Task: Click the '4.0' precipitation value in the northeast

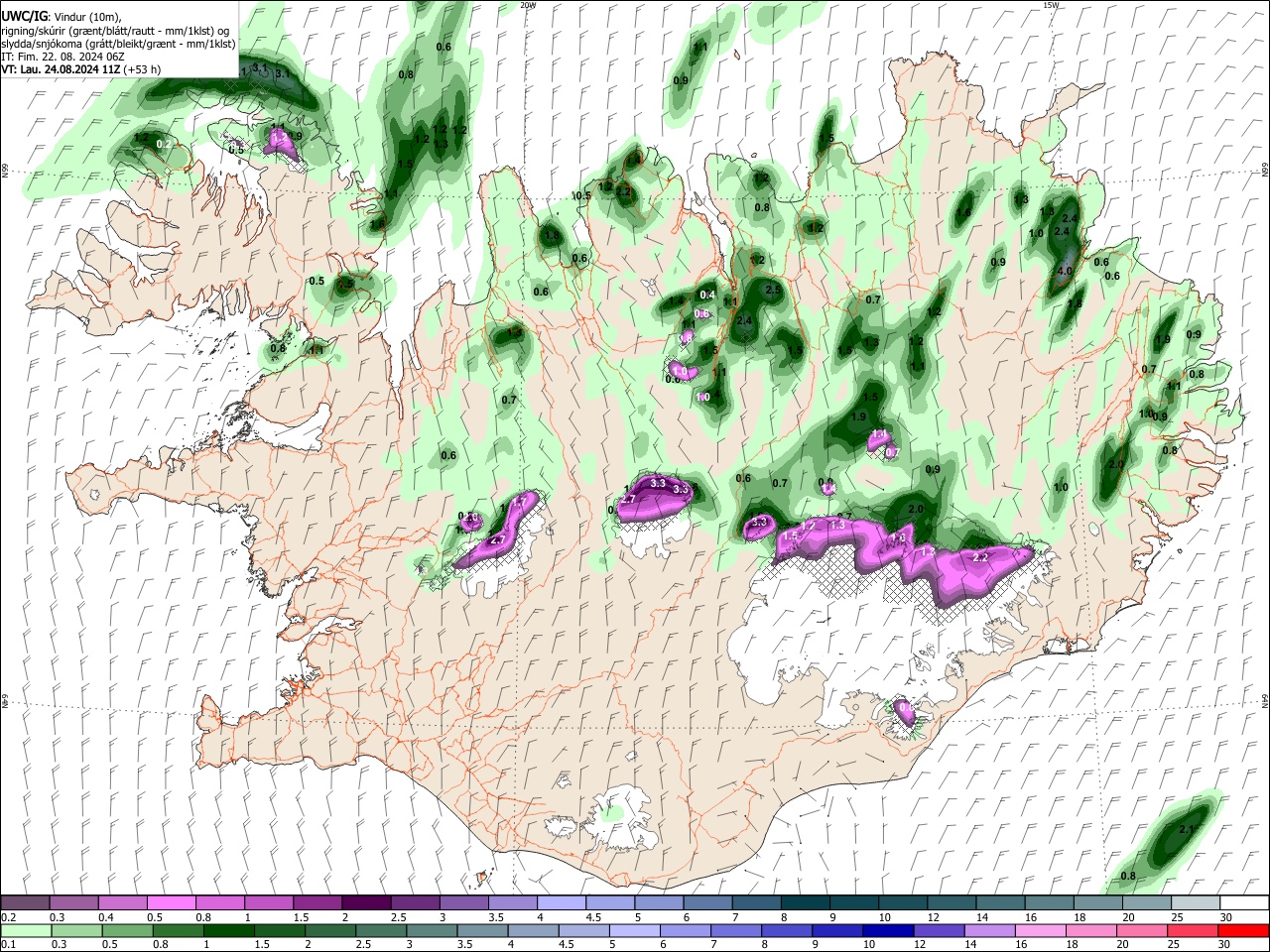Action: 1066,270
